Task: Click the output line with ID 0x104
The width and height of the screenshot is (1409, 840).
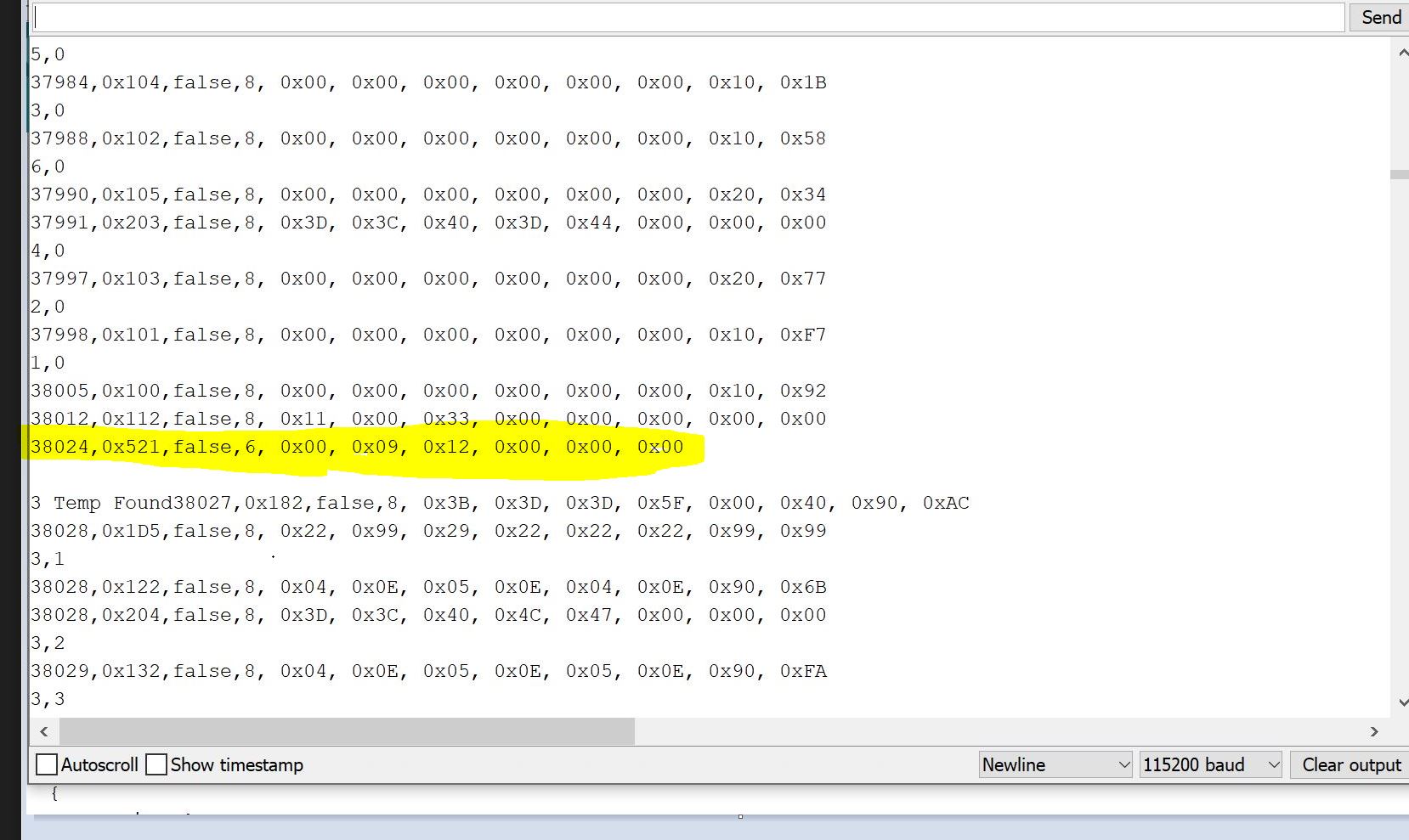Action: tap(428, 82)
